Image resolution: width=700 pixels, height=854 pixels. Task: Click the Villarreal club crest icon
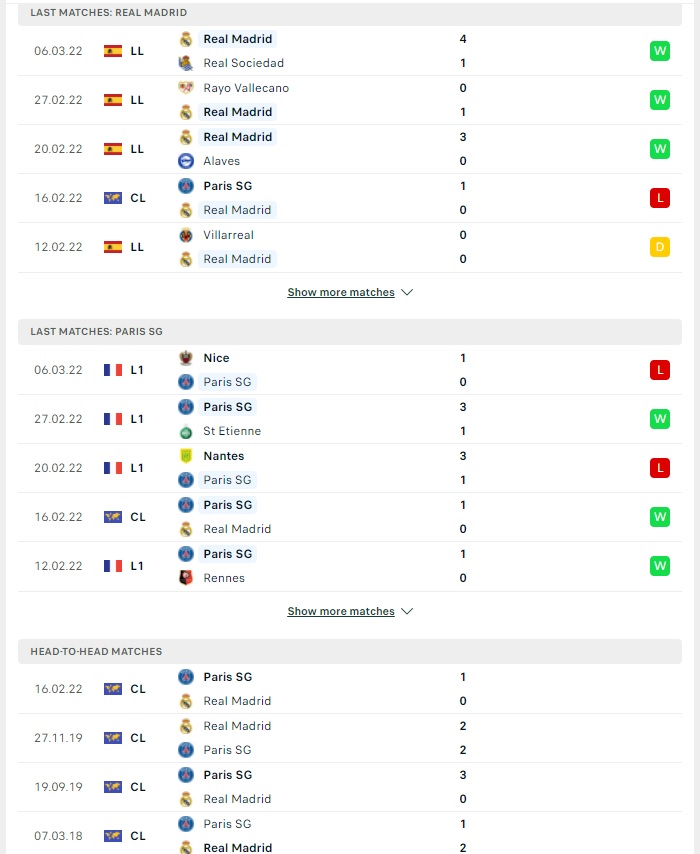tap(186, 235)
